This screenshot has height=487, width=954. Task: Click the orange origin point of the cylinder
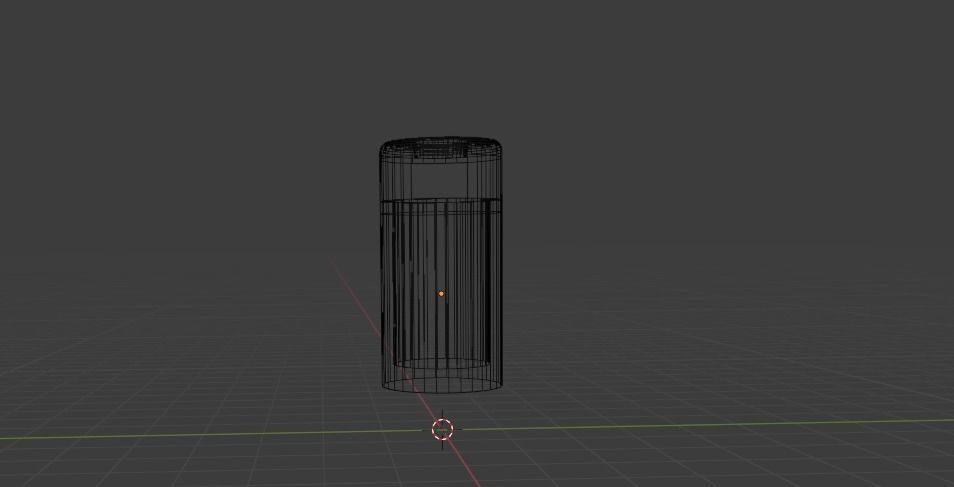pyautogui.click(x=441, y=294)
